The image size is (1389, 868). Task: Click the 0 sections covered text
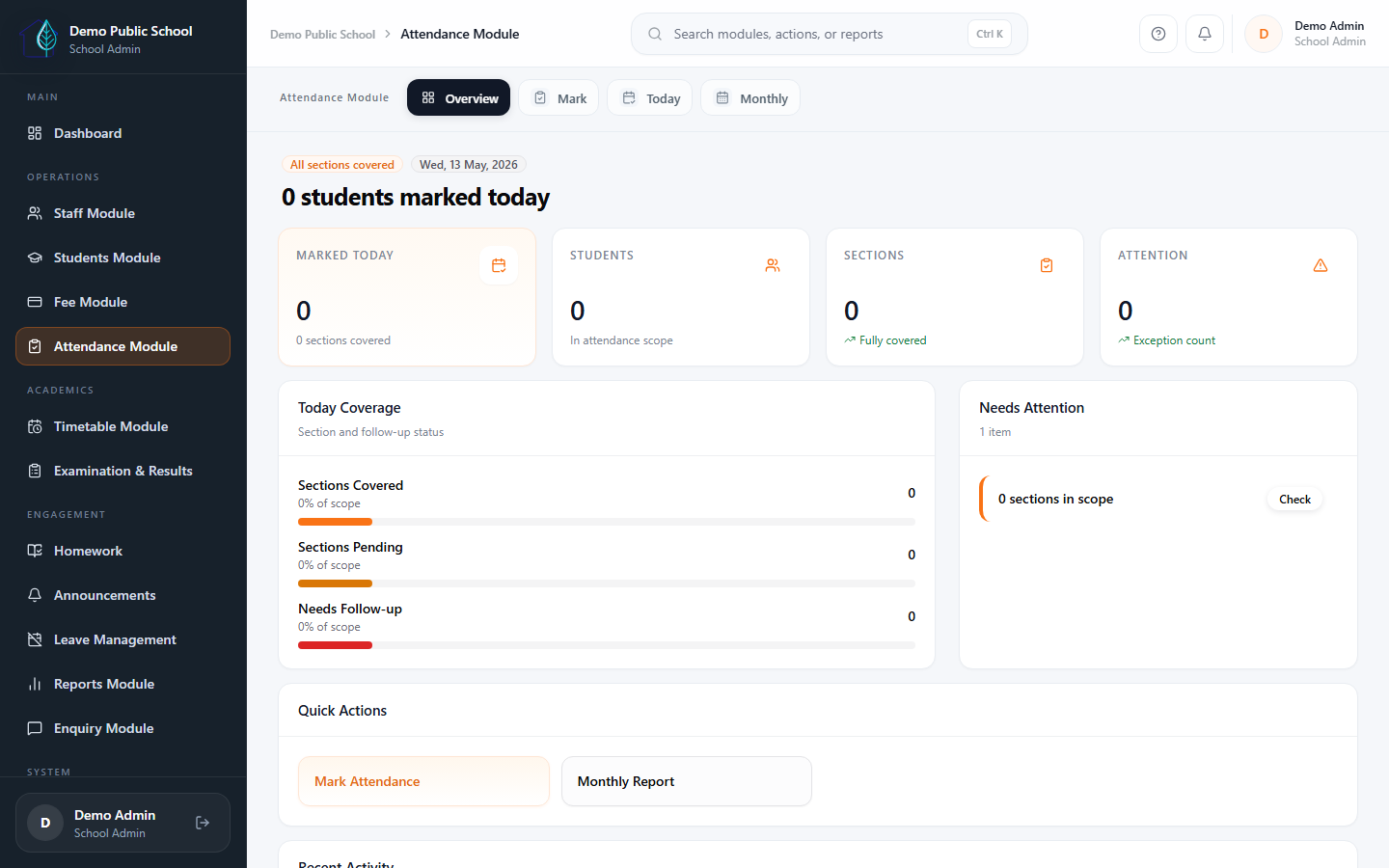(x=343, y=340)
